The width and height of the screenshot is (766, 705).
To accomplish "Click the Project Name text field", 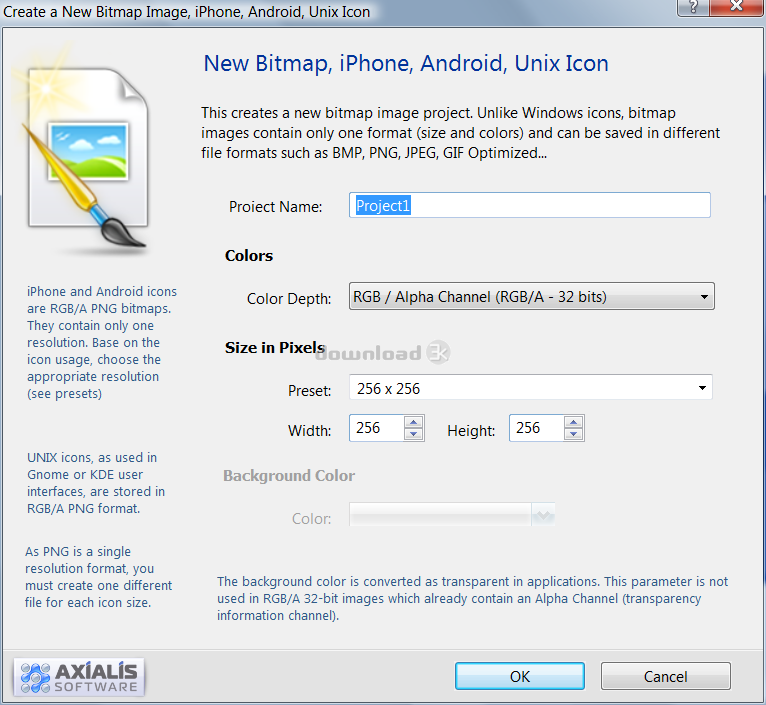I will (x=530, y=205).
